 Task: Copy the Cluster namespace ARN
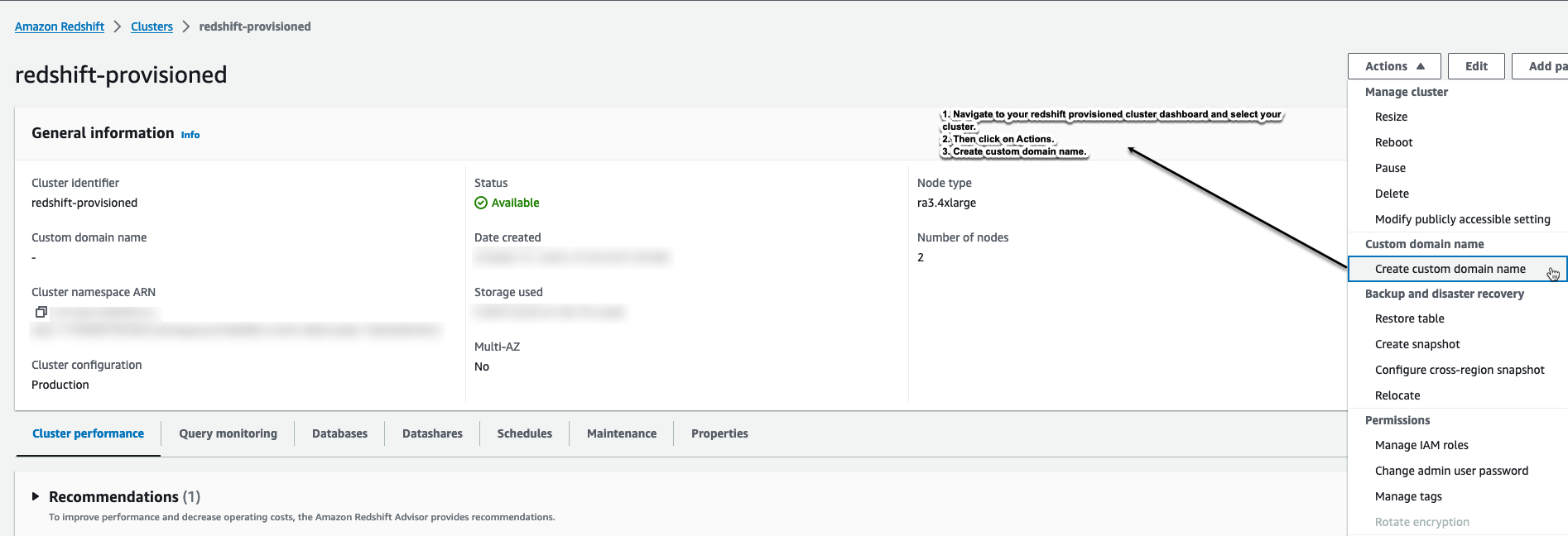[41, 312]
